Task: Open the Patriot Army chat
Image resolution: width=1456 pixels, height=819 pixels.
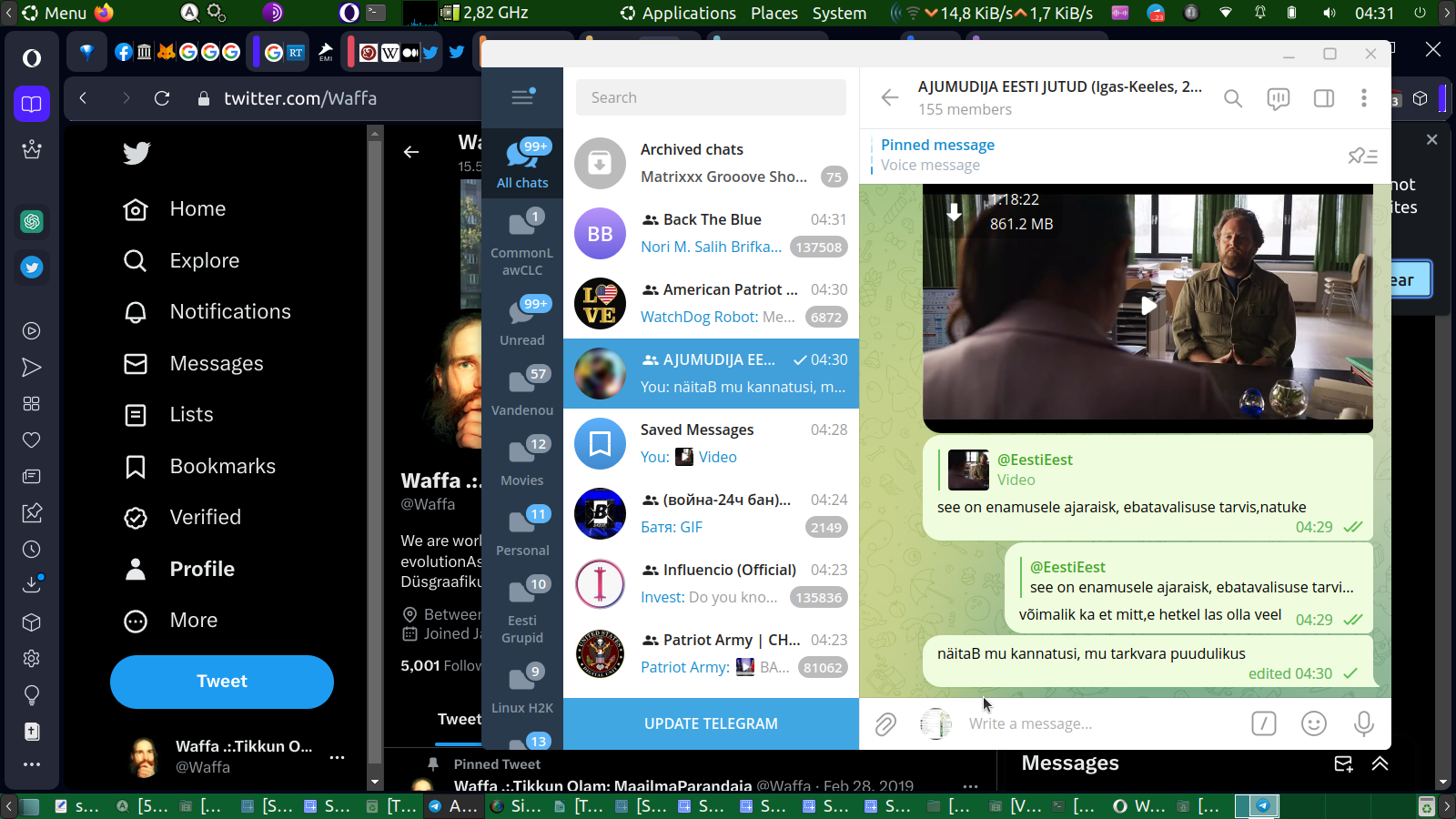Action: [711, 653]
